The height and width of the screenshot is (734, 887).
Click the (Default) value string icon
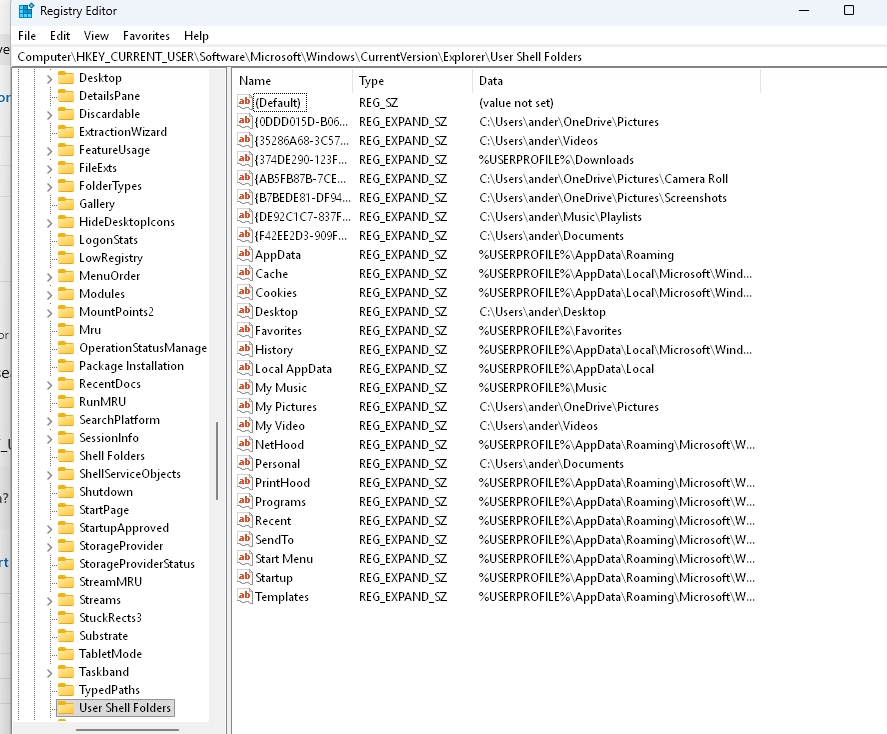[x=244, y=102]
